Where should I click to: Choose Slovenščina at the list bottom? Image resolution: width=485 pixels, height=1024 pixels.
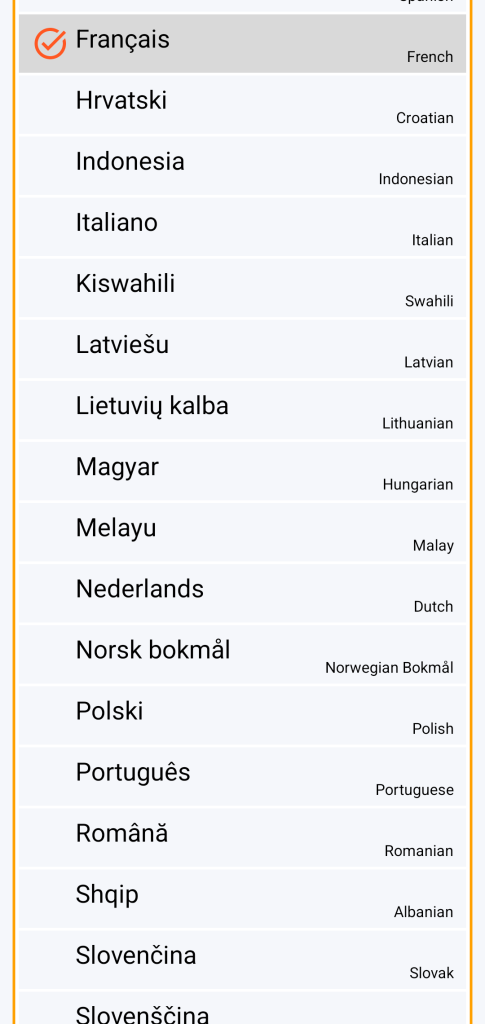coord(242,1008)
